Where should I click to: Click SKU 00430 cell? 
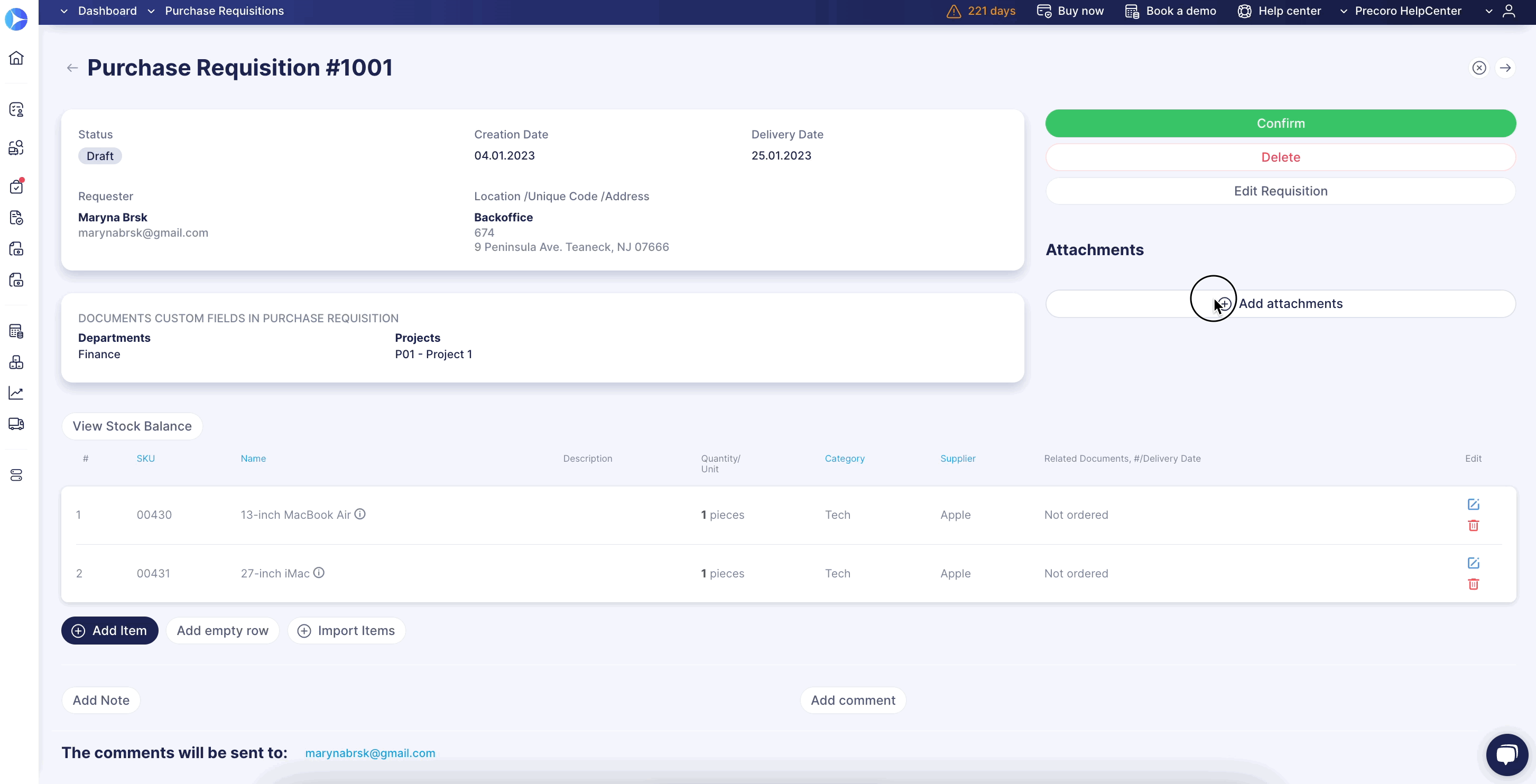[154, 515]
